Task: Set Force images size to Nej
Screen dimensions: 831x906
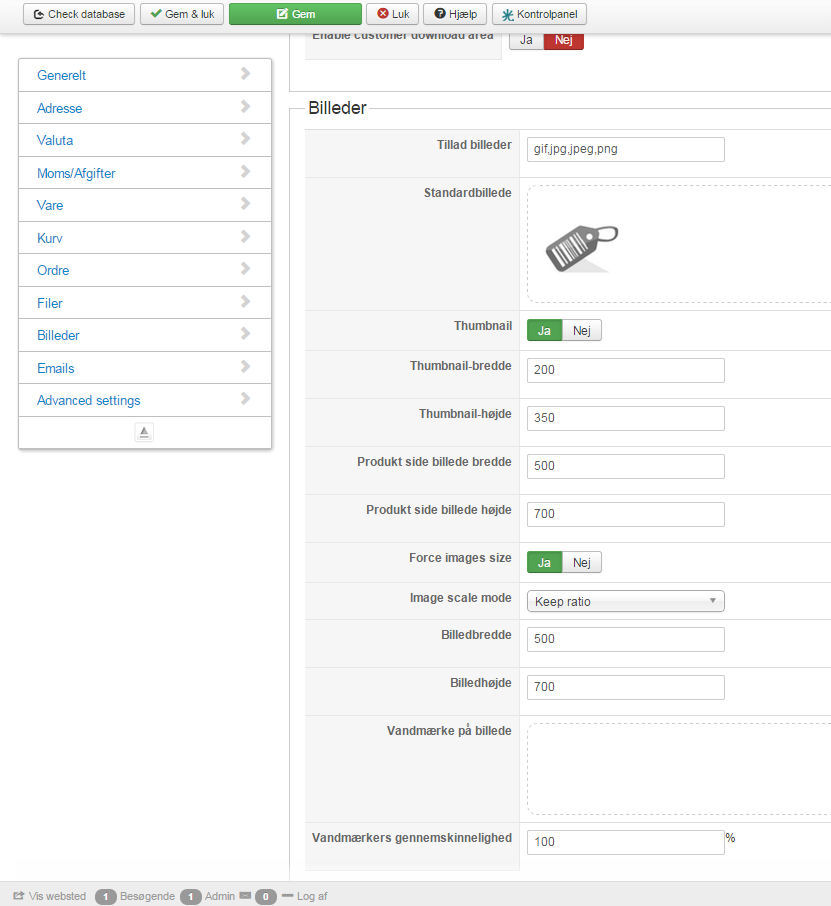Action: pos(582,563)
